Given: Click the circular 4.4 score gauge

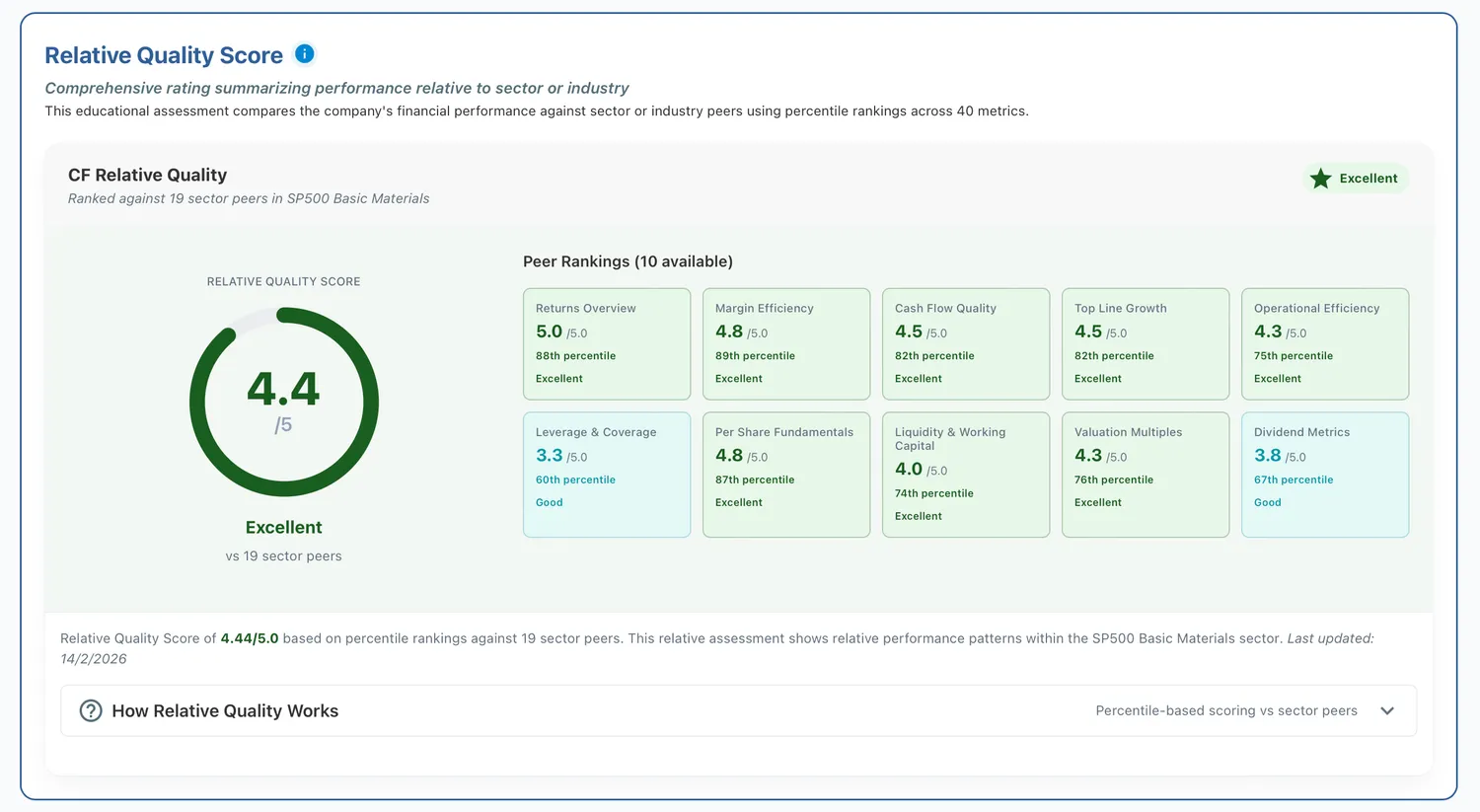Looking at the screenshot, I should tap(284, 402).
